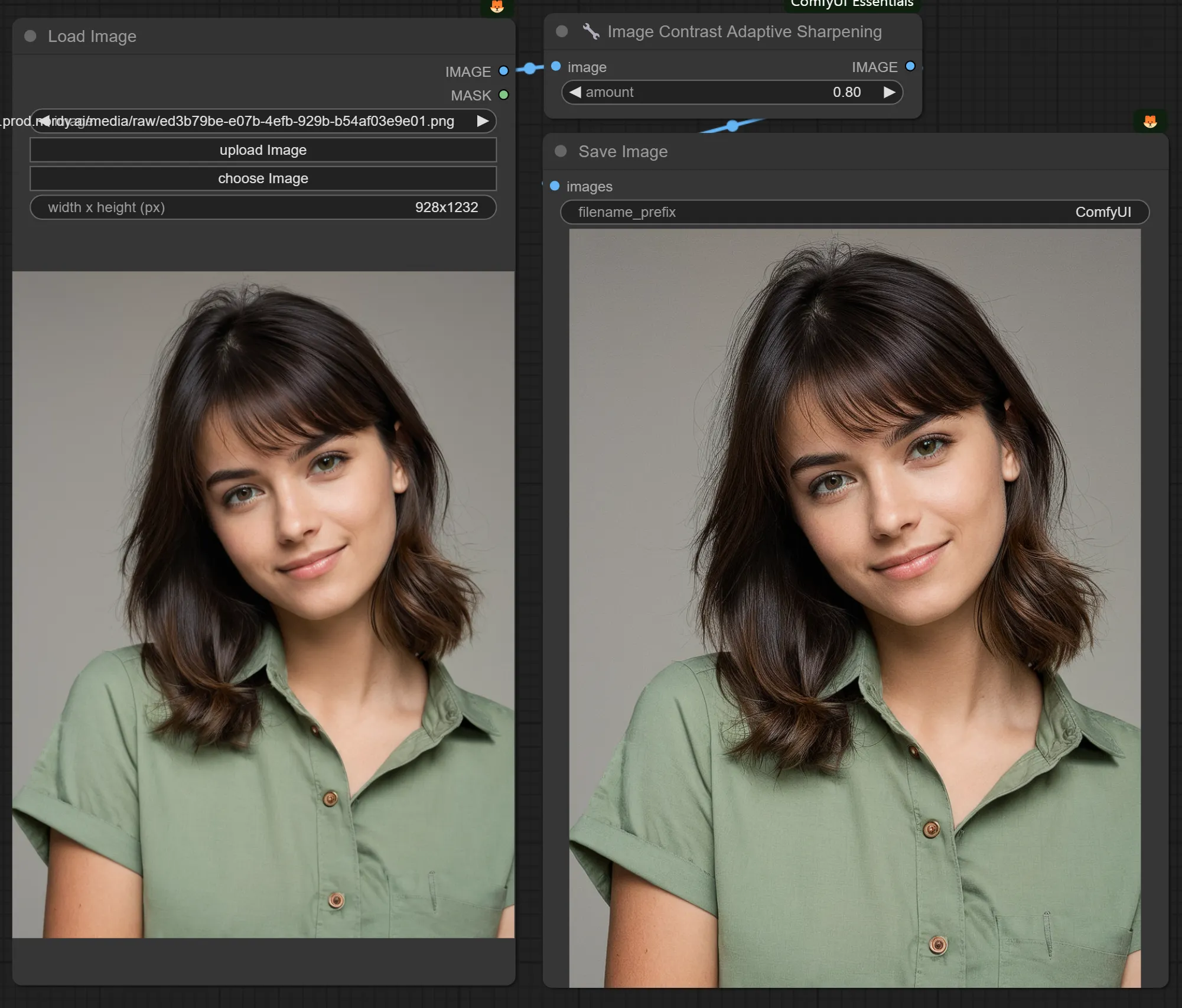Viewport: 1182px width, 1008px height.
Task: Click the fox badge above Load Image
Action: click(497, 6)
